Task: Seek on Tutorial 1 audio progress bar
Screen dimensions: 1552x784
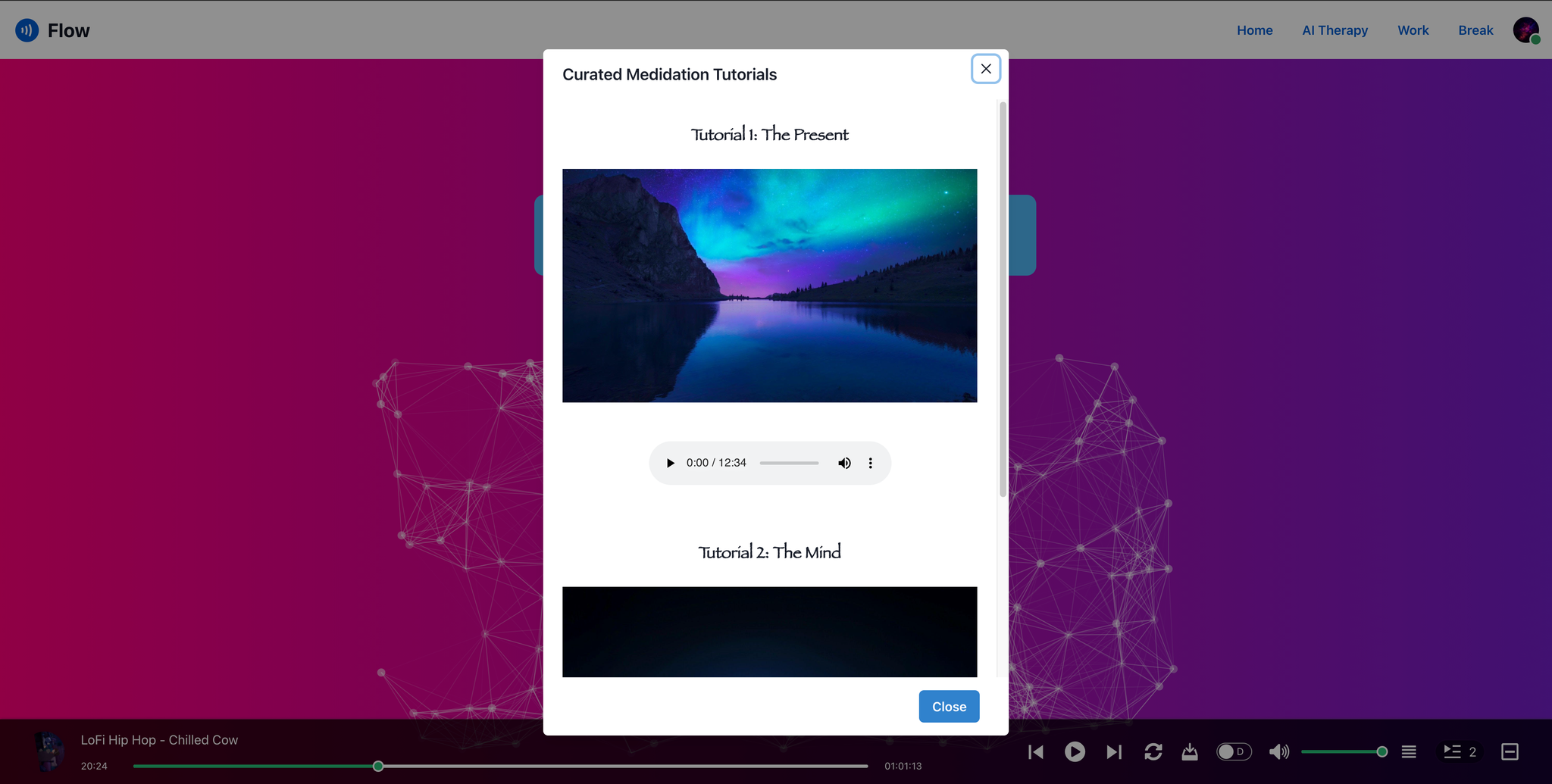Action: click(789, 463)
